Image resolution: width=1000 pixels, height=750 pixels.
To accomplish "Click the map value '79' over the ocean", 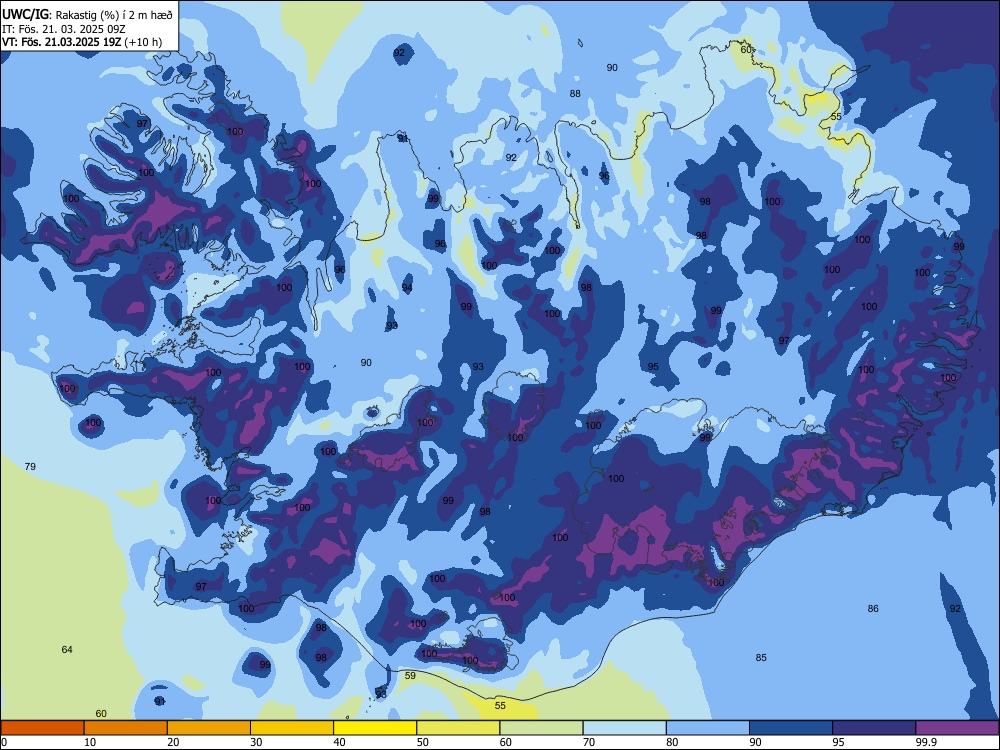I will tap(30, 466).
